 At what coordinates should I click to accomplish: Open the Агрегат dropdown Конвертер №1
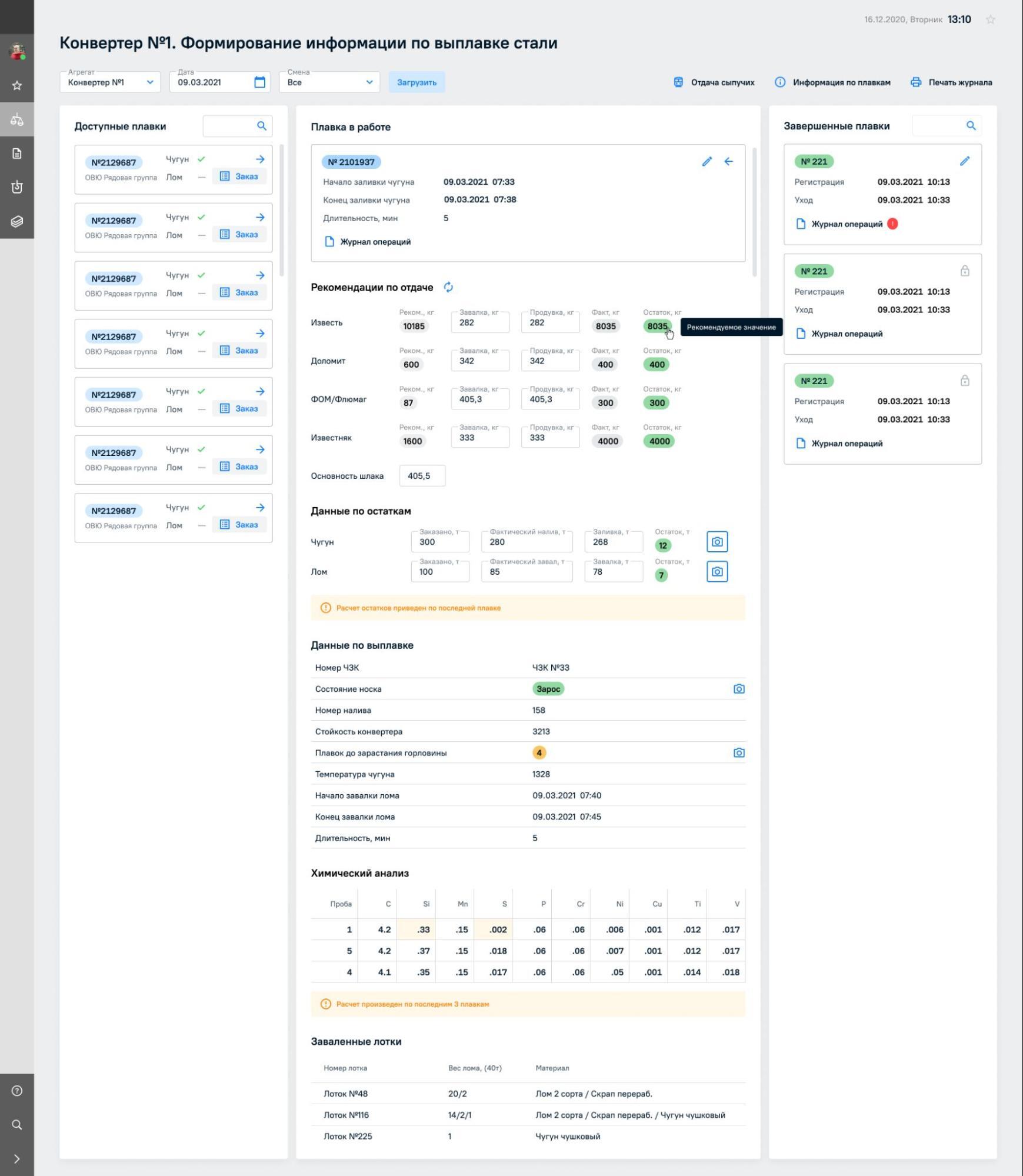(110, 82)
